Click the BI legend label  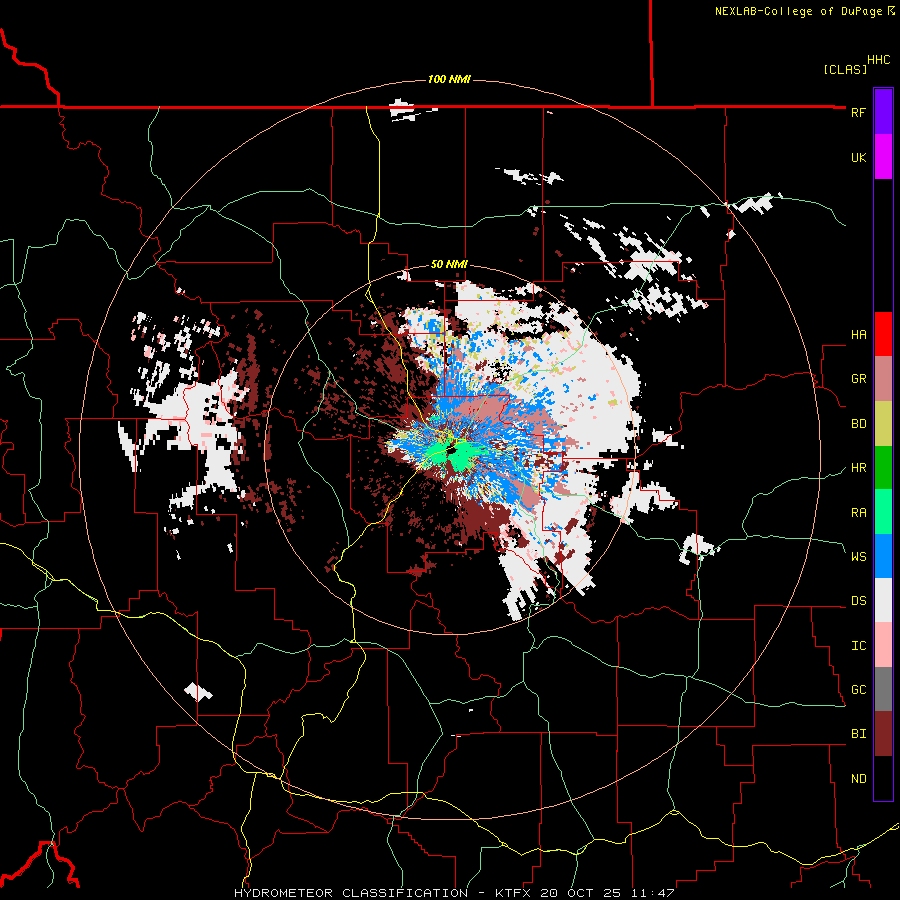(x=858, y=734)
